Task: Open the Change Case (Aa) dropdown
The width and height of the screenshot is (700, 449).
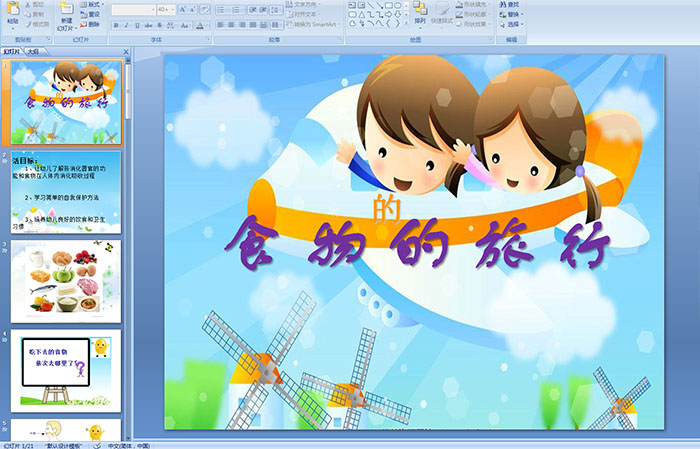Action: click(x=185, y=25)
